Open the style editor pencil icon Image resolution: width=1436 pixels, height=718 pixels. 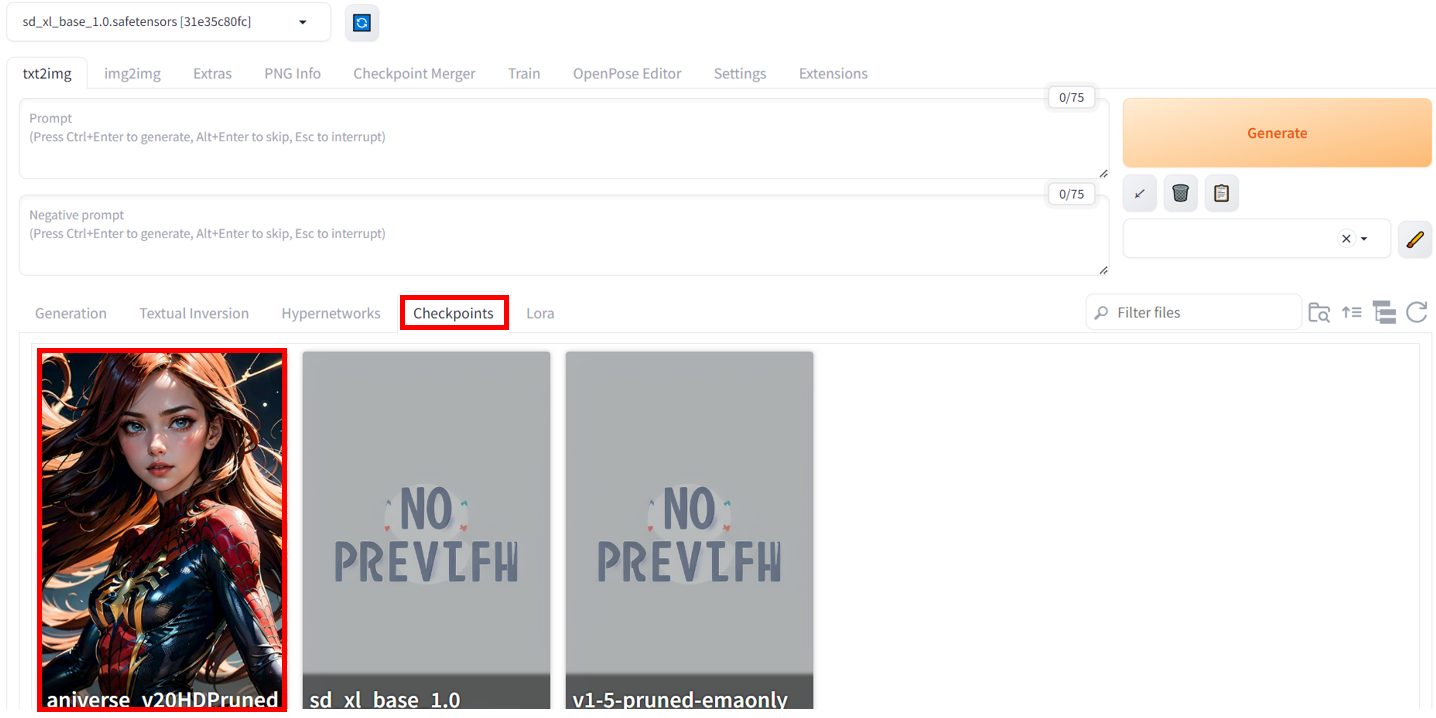[1415, 239]
